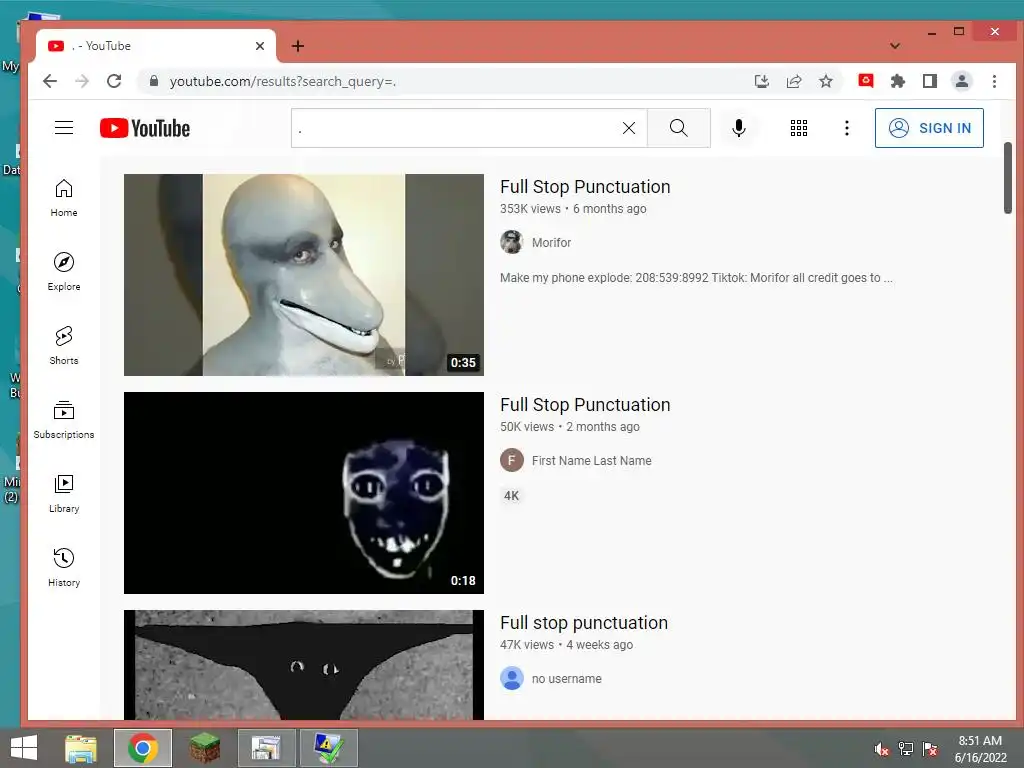Click the SIGN IN button
The image size is (1024, 768).
(929, 128)
